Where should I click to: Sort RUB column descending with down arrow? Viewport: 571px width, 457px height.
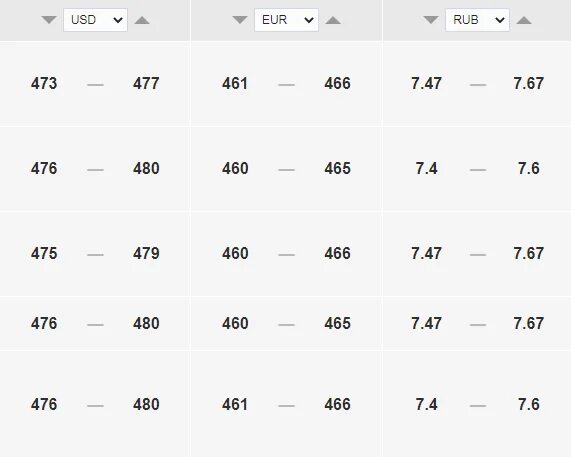coord(431,20)
